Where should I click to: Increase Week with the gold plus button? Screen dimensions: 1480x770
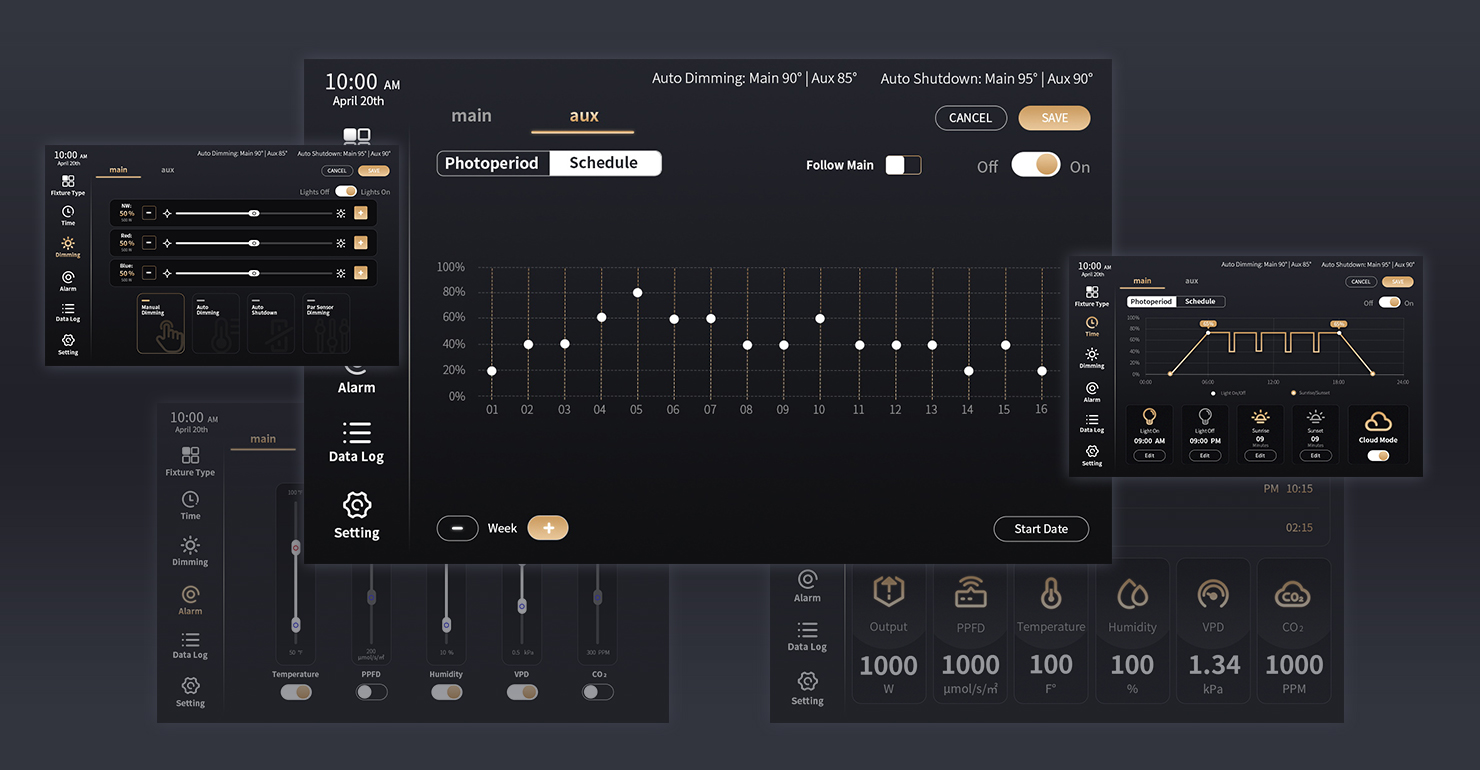click(548, 528)
